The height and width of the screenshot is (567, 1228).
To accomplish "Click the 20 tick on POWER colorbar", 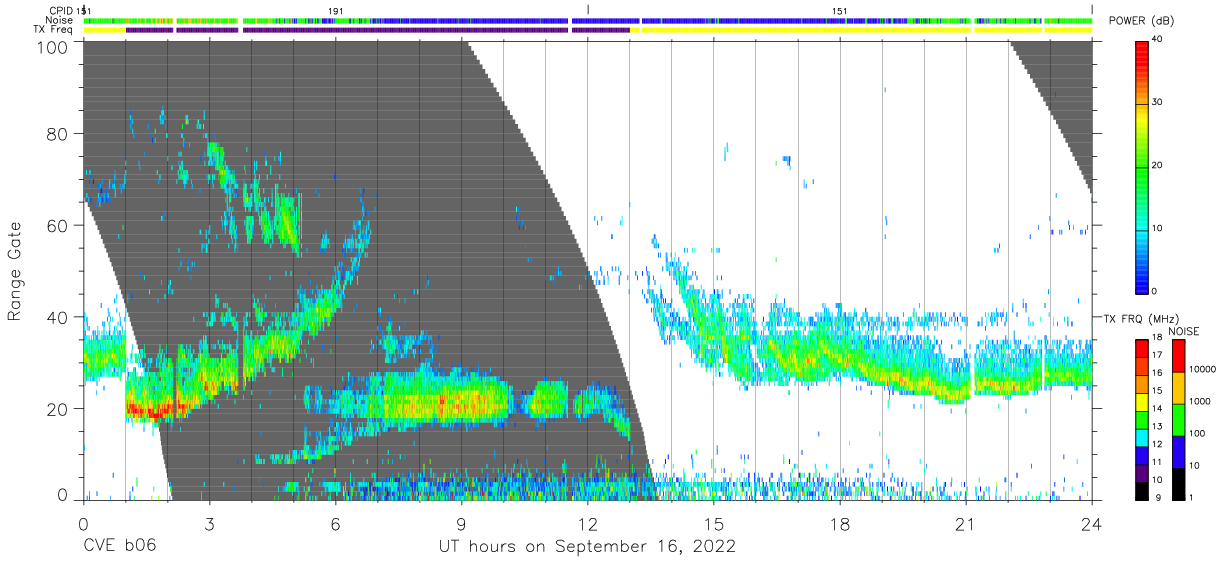I will click(x=1158, y=165).
